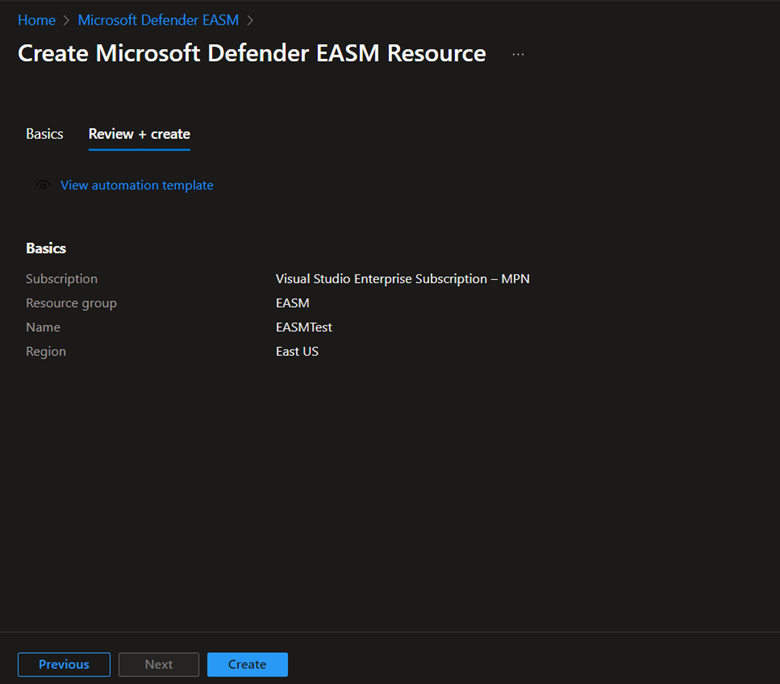Click the EASM resource group value

click(x=292, y=303)
